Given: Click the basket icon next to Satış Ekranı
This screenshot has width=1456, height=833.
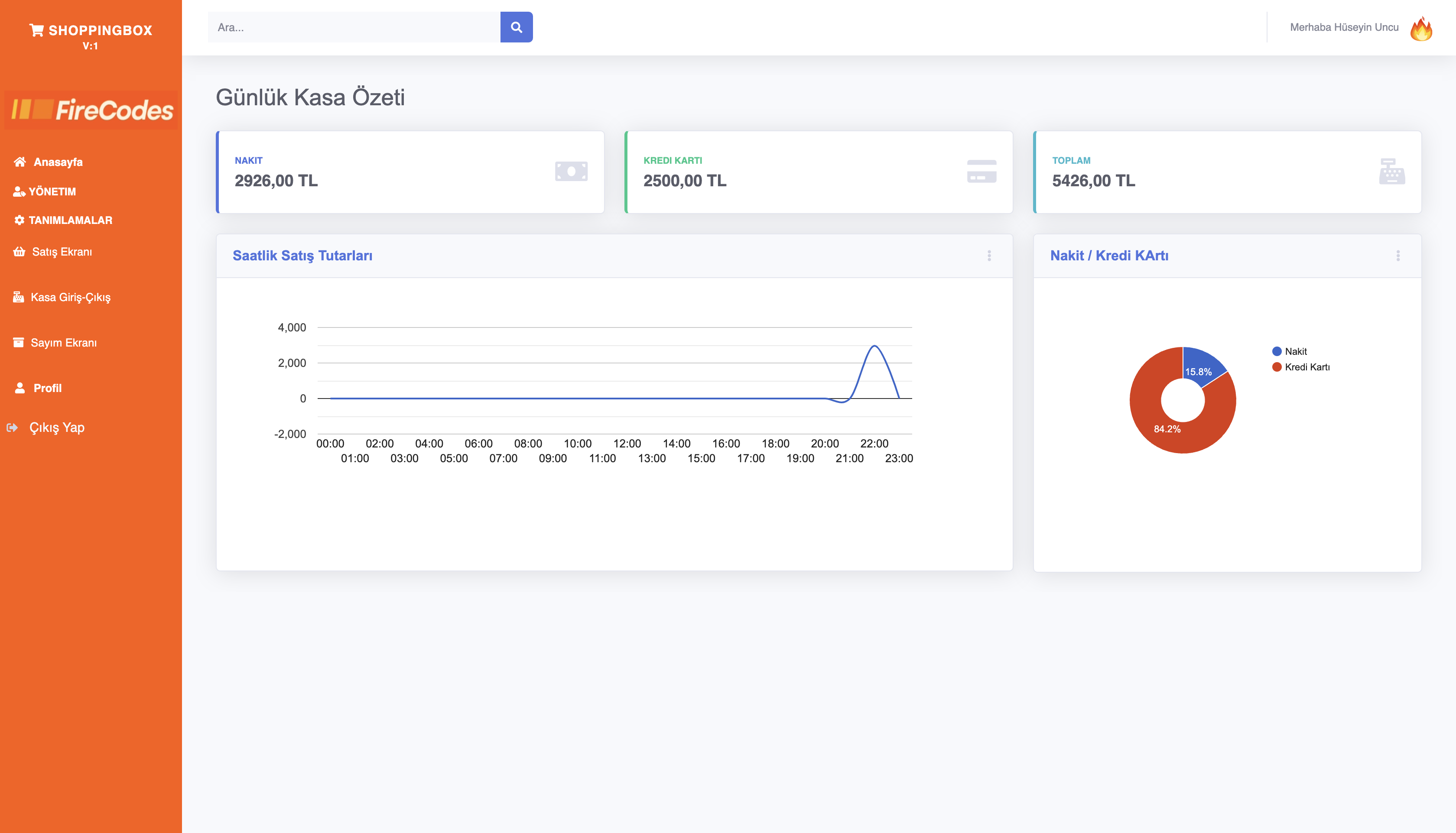Looking at the screenshot, I should [x=19, y=252].
